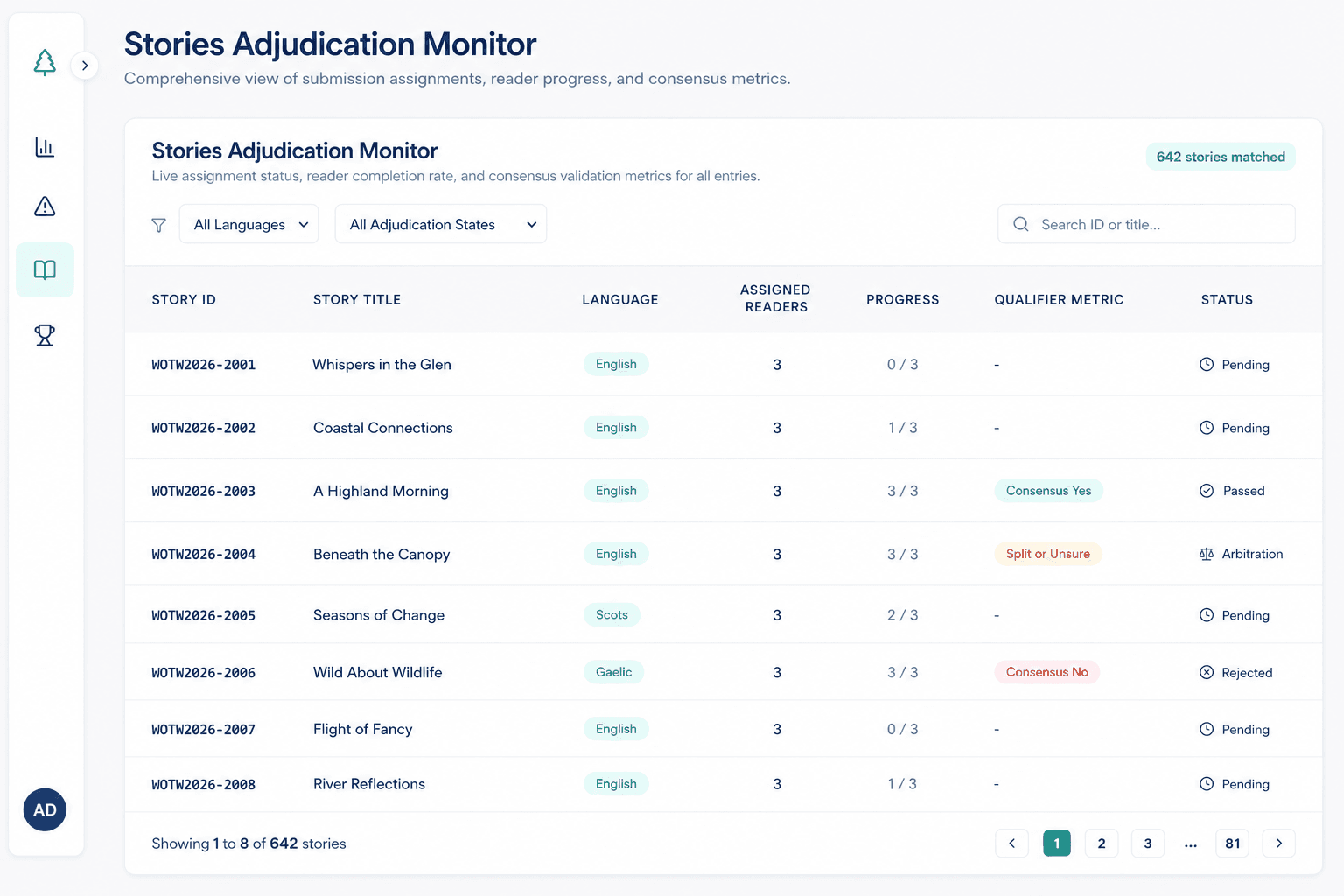
Task: Open story WOTW2026-2008
Action: click(x=204, y=785)
